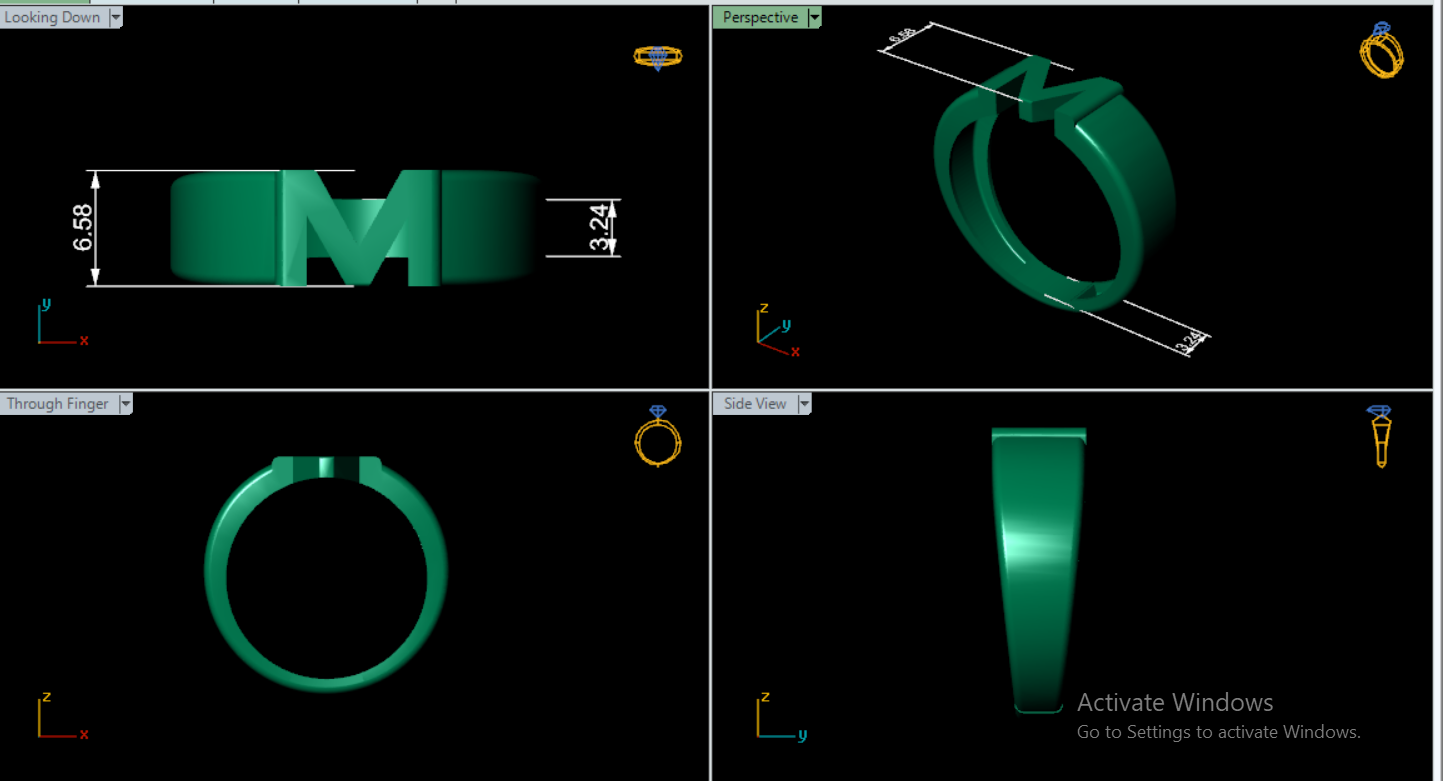Click the Looking Down viewport orientation ring icon
The image size is (1443, 781).
coord(657,57)
